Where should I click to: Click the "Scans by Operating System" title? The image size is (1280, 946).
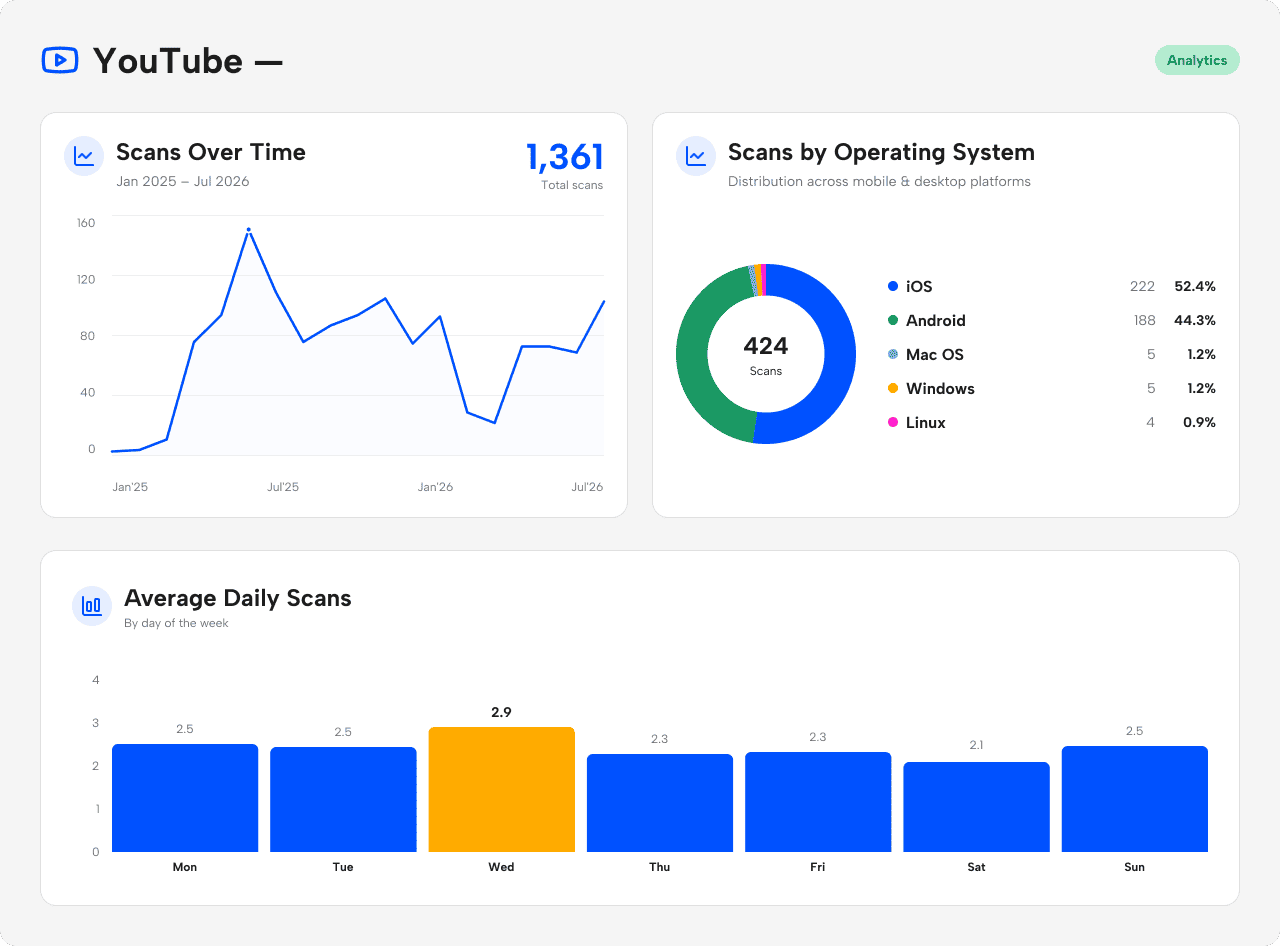pyautogui.click(x=881, y=152)
